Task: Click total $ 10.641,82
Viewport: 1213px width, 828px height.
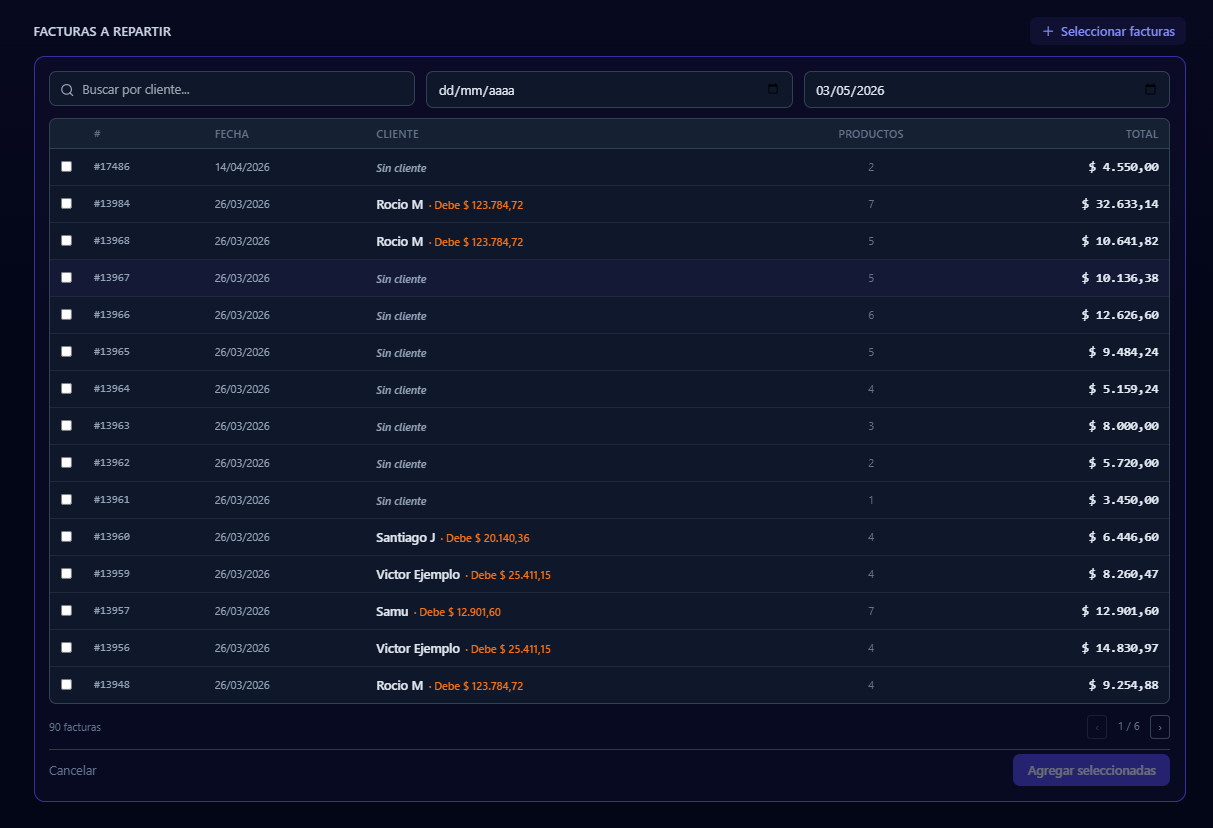Action: click(1120, 241)
